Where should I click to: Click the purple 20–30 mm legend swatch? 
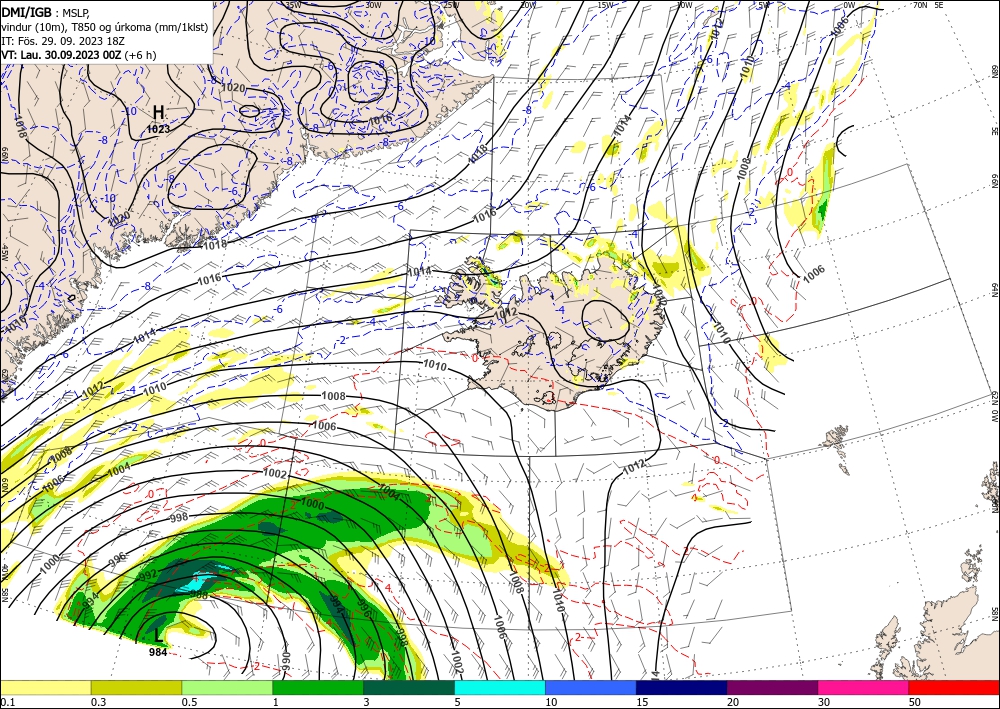click(772, 687)
